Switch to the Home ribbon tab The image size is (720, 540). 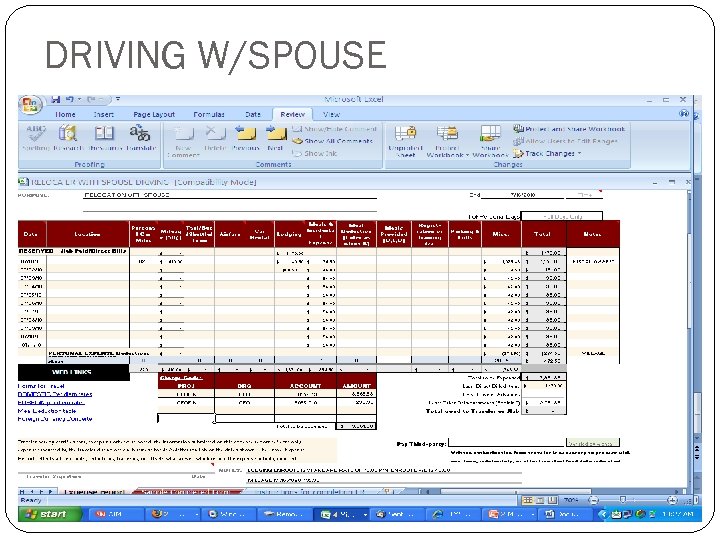tap(65, 114)
